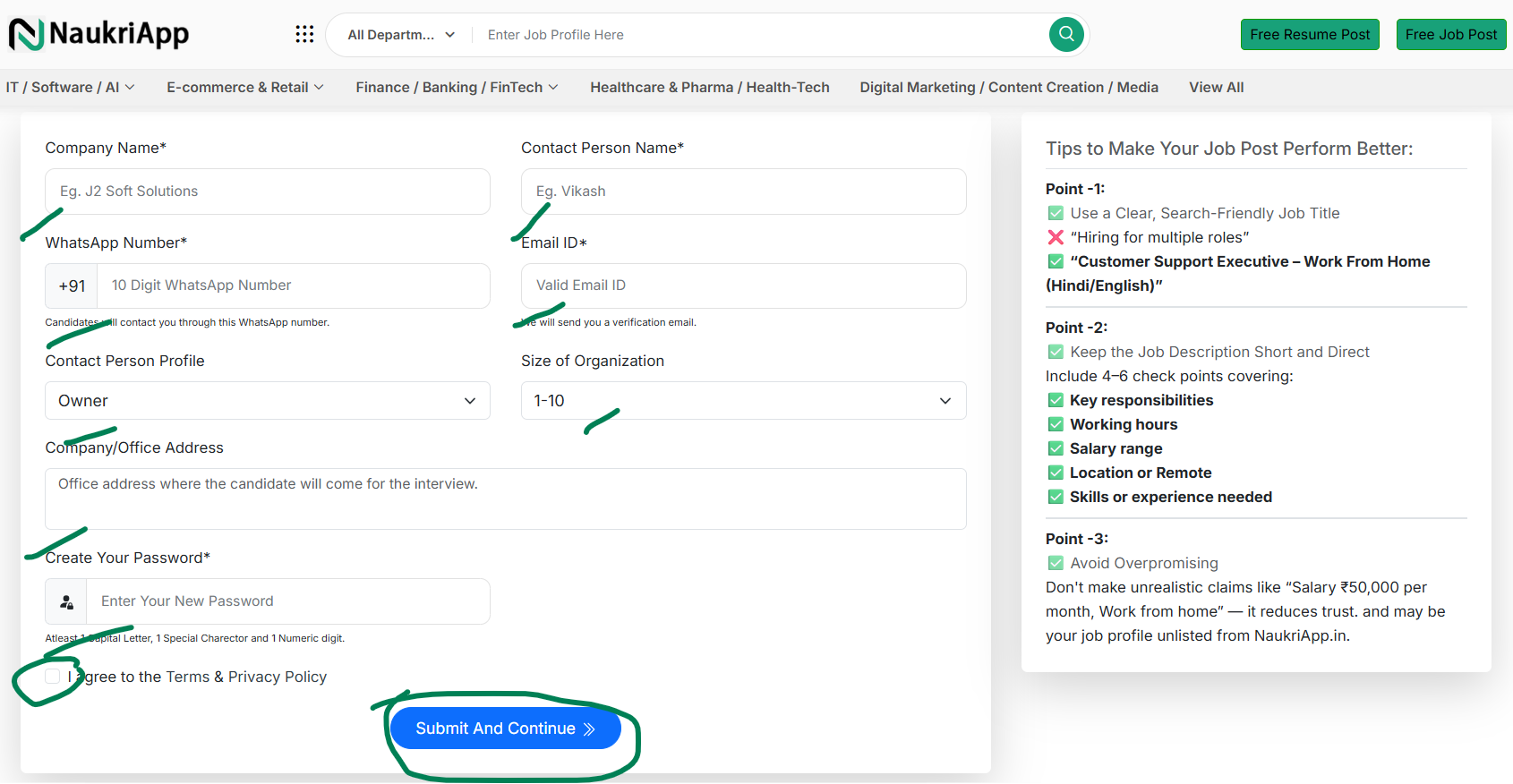Image resolution: width=1513 pixels, height=784 pixels.
Task: Open IT / Software / AI menu
Action: (70, 88)
